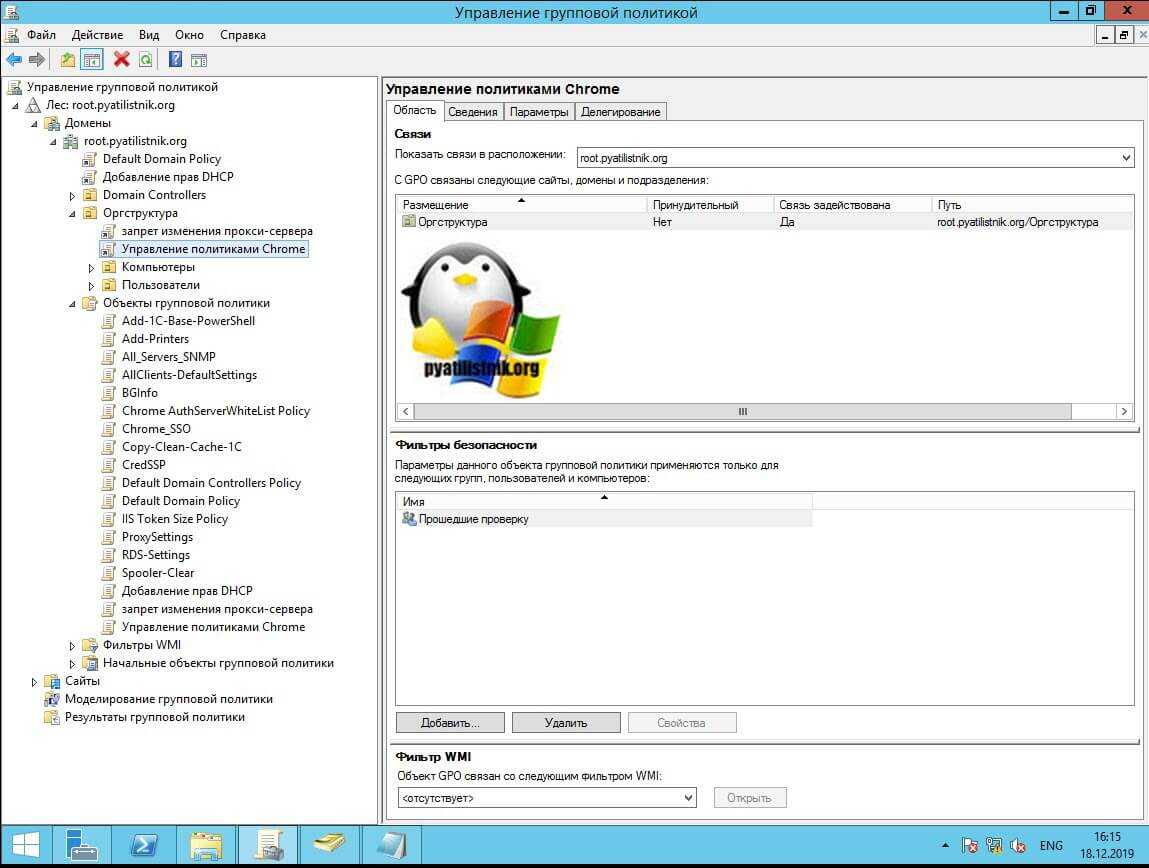Open PowerShell from the taskbar
This screenshot has width=1149, height=868.
tap(144, 846)
